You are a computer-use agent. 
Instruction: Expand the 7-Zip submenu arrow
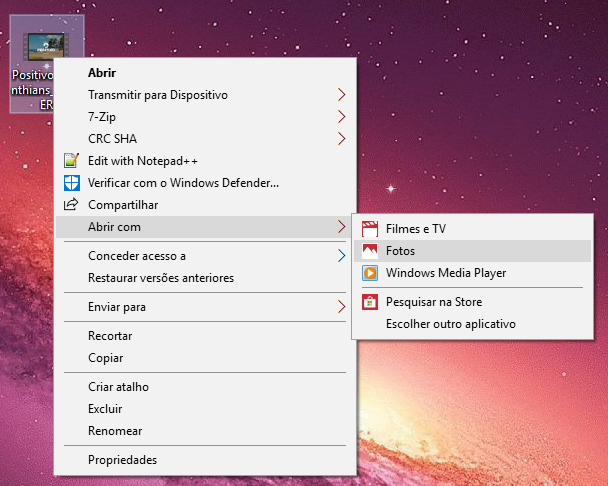[341, 117]
